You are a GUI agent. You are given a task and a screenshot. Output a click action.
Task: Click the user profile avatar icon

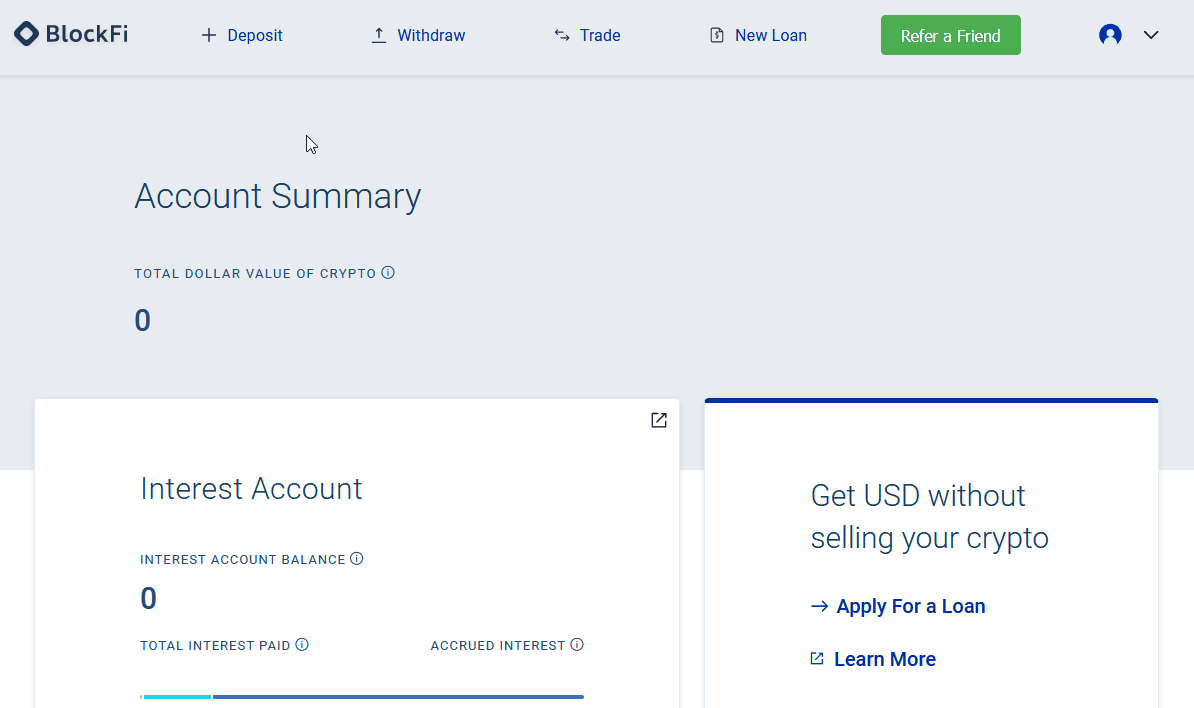click(1110, 35)
